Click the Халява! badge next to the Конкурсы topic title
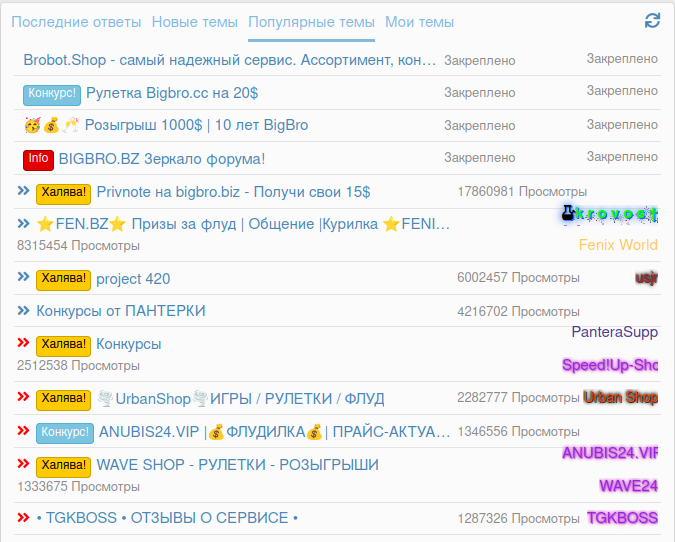The height and width of the screenshot is (542, 675). (63, 347)
